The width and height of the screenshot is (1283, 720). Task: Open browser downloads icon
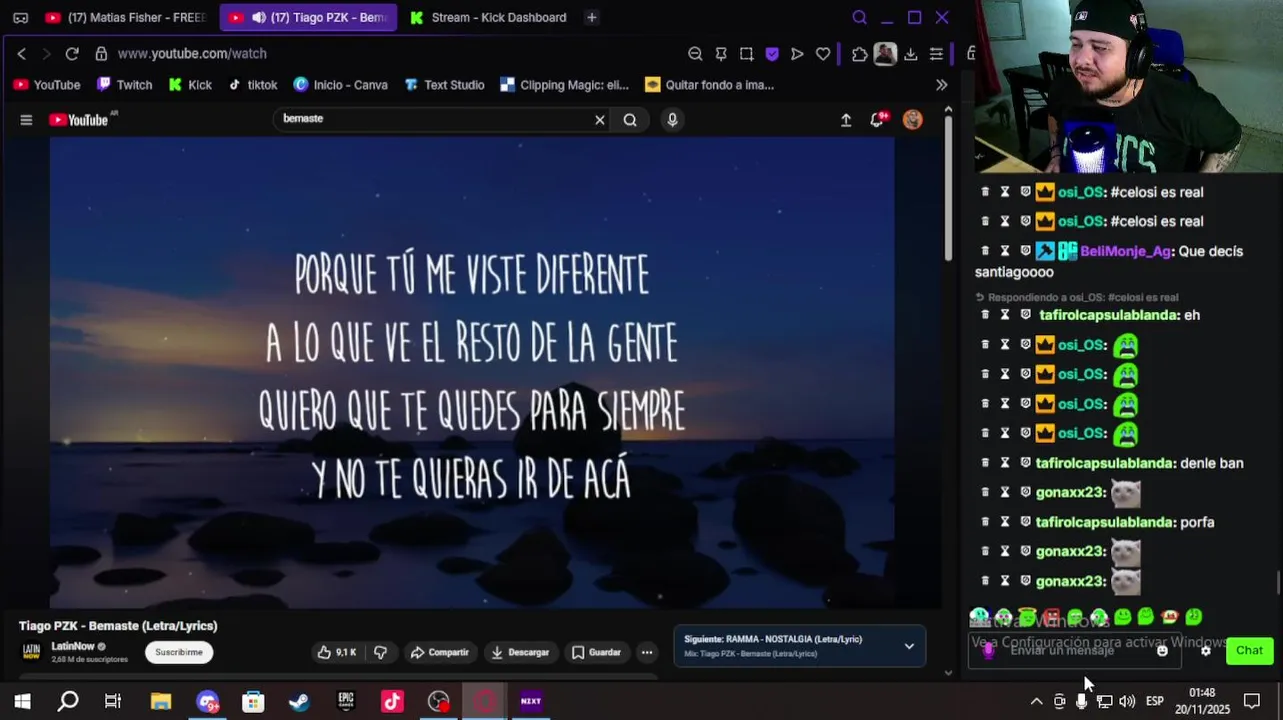tap(910, 54)
